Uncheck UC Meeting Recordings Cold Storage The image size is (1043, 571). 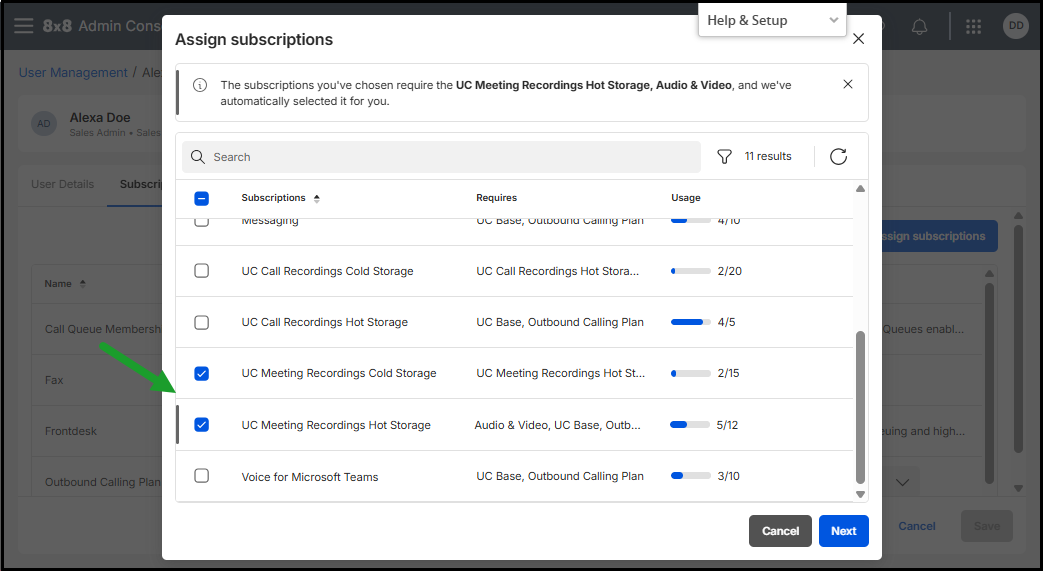[x=202, y=373]
